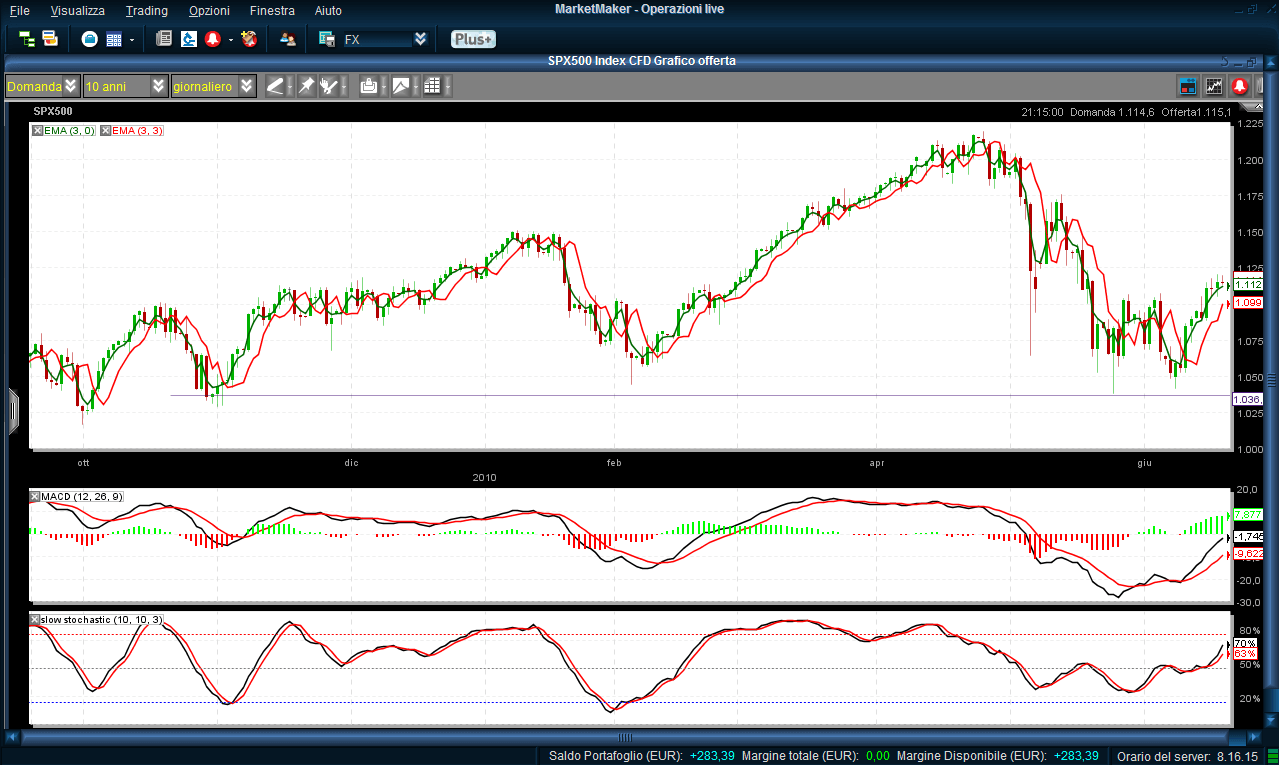The width and height of the screenshot is (1279, 765).
Task: Click the pushpin tool in chart toolbar
Action: pyautogui.click(x=306, y=87)
